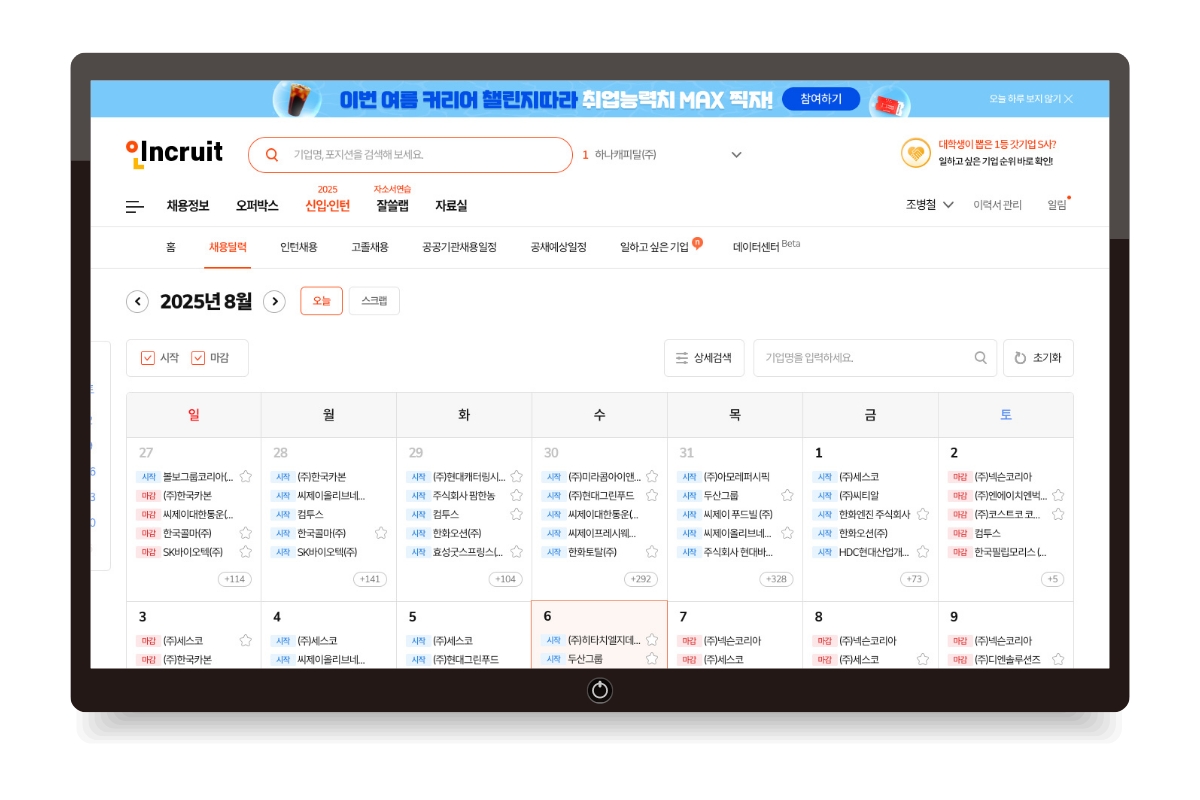Click the Incruit logo
Viewport: 1200px width, 800px height.
click(175, 153)
